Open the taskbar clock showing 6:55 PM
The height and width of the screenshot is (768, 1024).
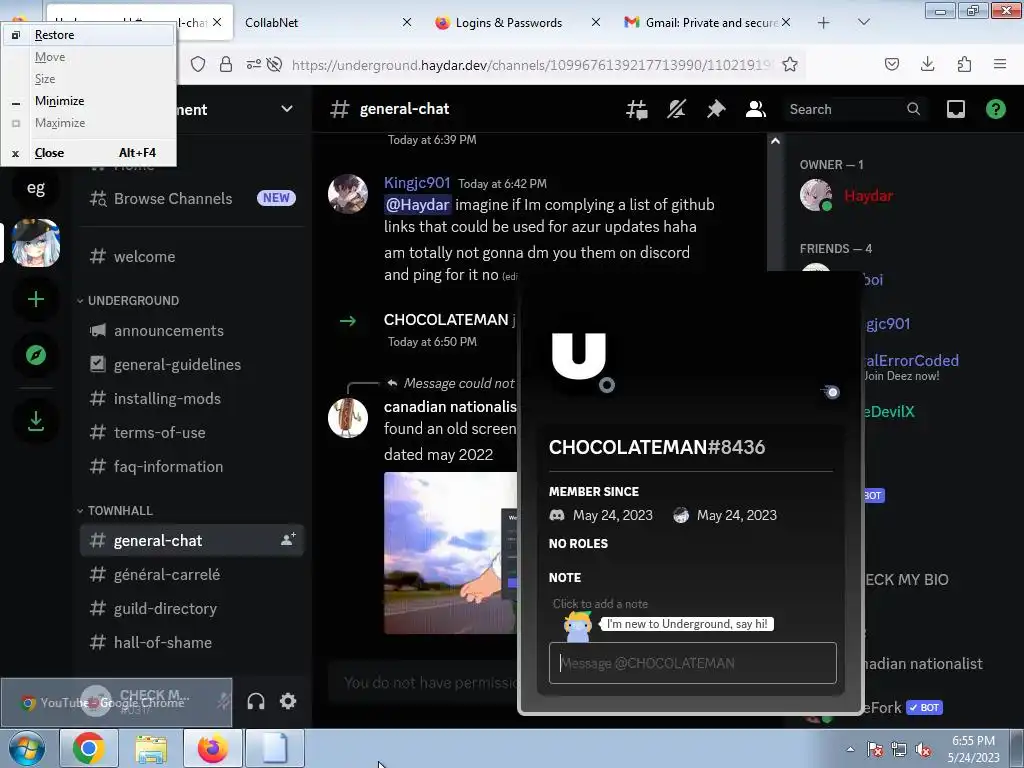point(973,749)
